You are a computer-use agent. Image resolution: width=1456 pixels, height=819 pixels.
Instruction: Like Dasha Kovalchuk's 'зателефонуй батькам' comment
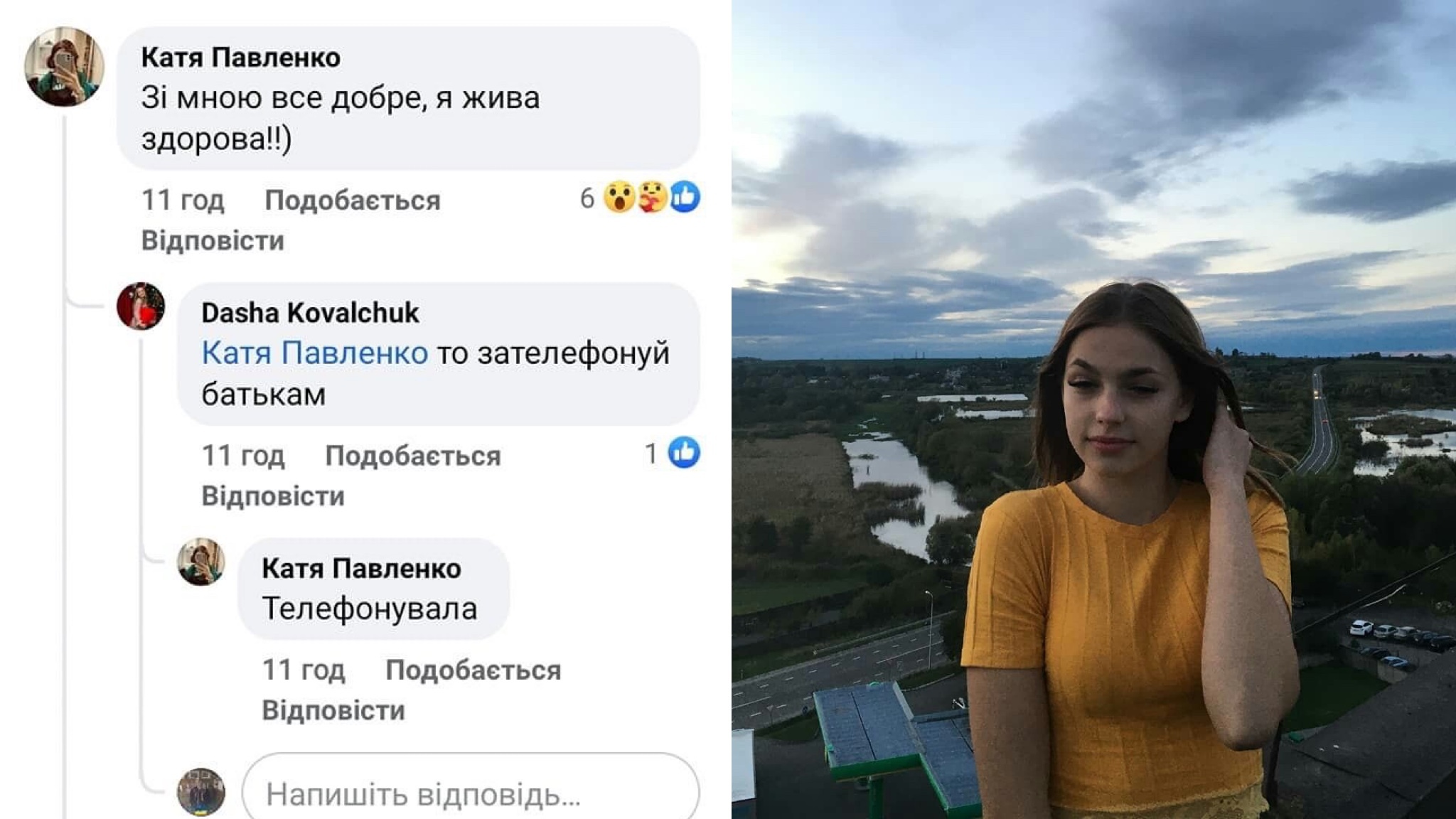[413, 456]
